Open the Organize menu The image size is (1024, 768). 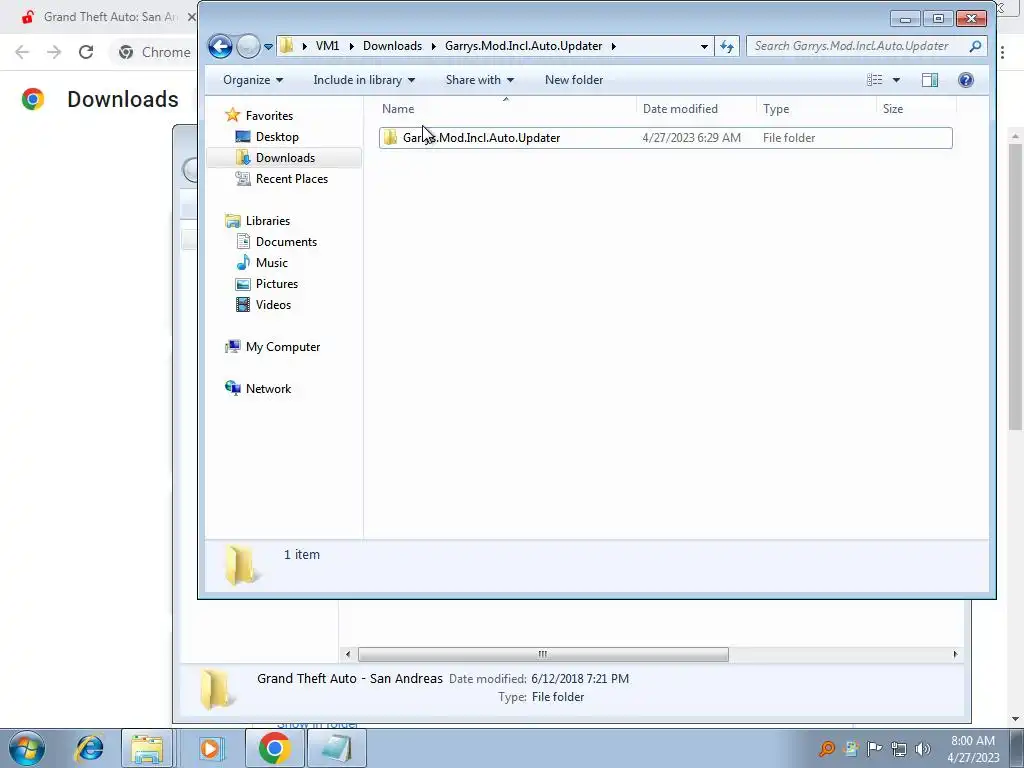point(253,80)
